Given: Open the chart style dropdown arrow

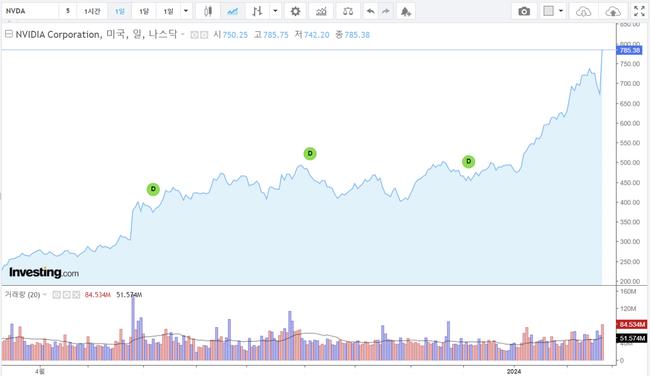Looking at the screenshot, I should pyautogui.click(x=275, y=11).
